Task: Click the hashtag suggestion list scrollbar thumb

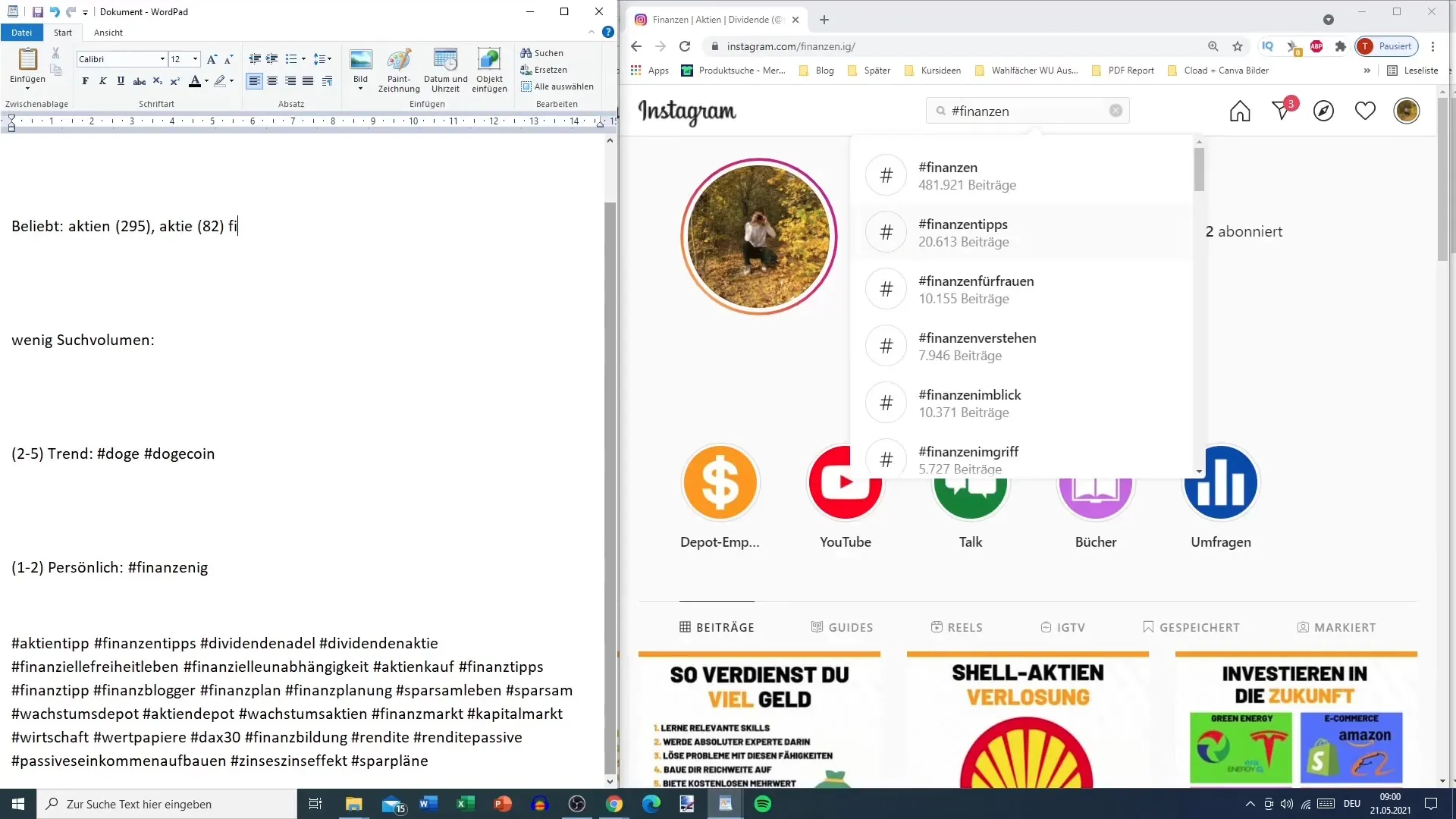Action: [1199, 168]
